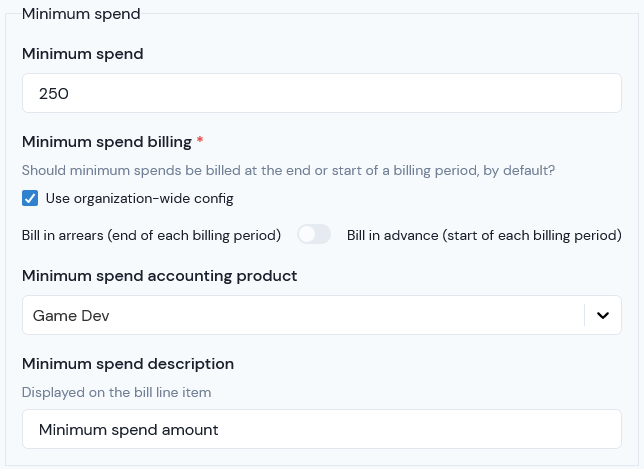The height and width of the screenshot is (469, 644).
Task: Click the dropdown chevron arrow icon
Action: point(603,315)
